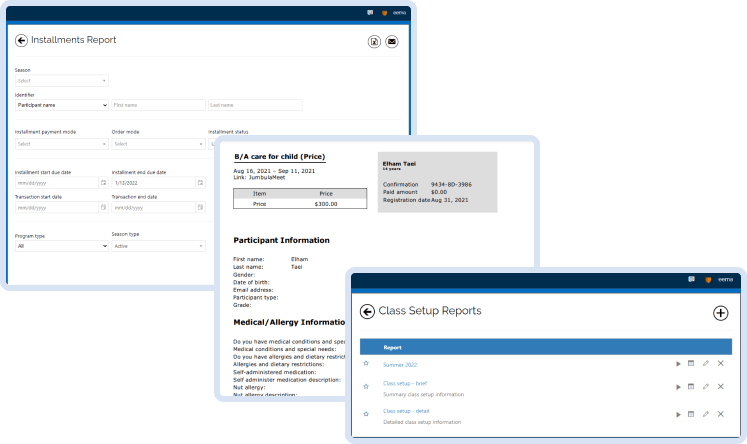This screenshot has height=444, width=747.
Task: Add new report with plus icon
Action: point(720,313)
